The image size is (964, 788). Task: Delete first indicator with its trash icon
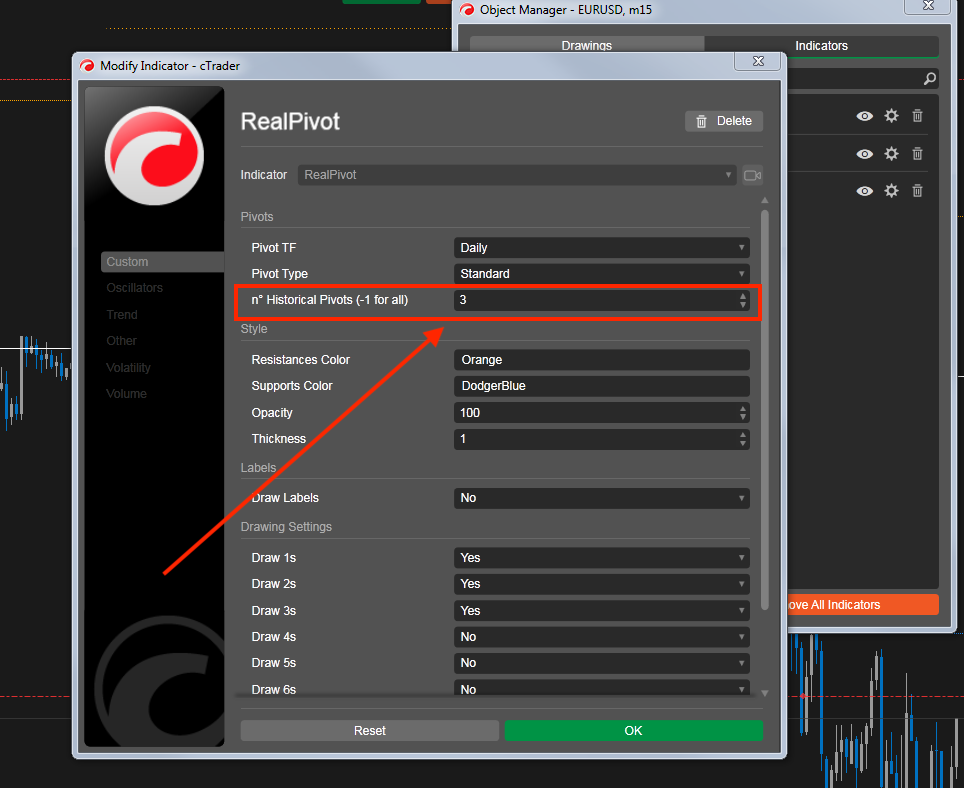point(917,116)
